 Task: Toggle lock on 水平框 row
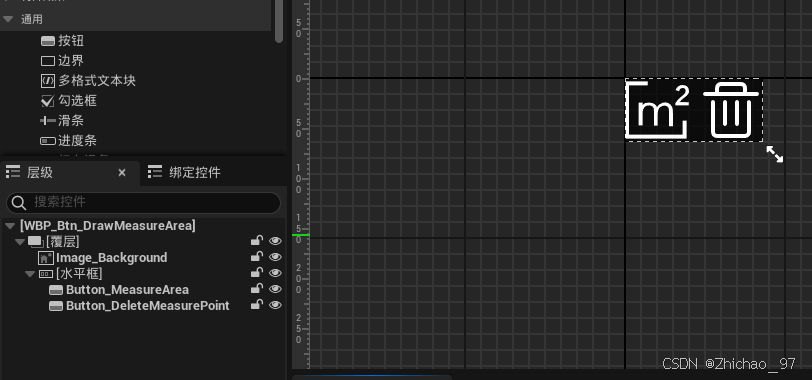tap(256, 273)
